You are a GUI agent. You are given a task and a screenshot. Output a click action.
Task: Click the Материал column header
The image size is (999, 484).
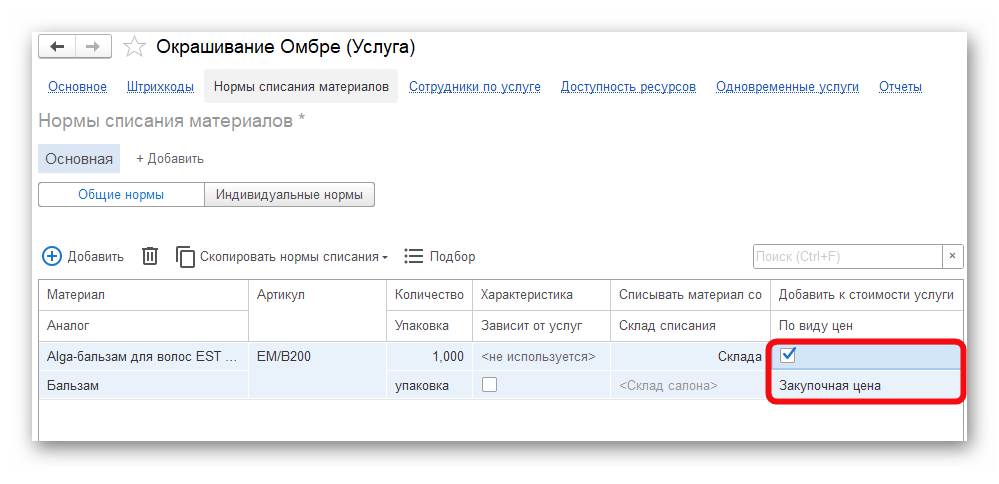[x=143, y=295]
